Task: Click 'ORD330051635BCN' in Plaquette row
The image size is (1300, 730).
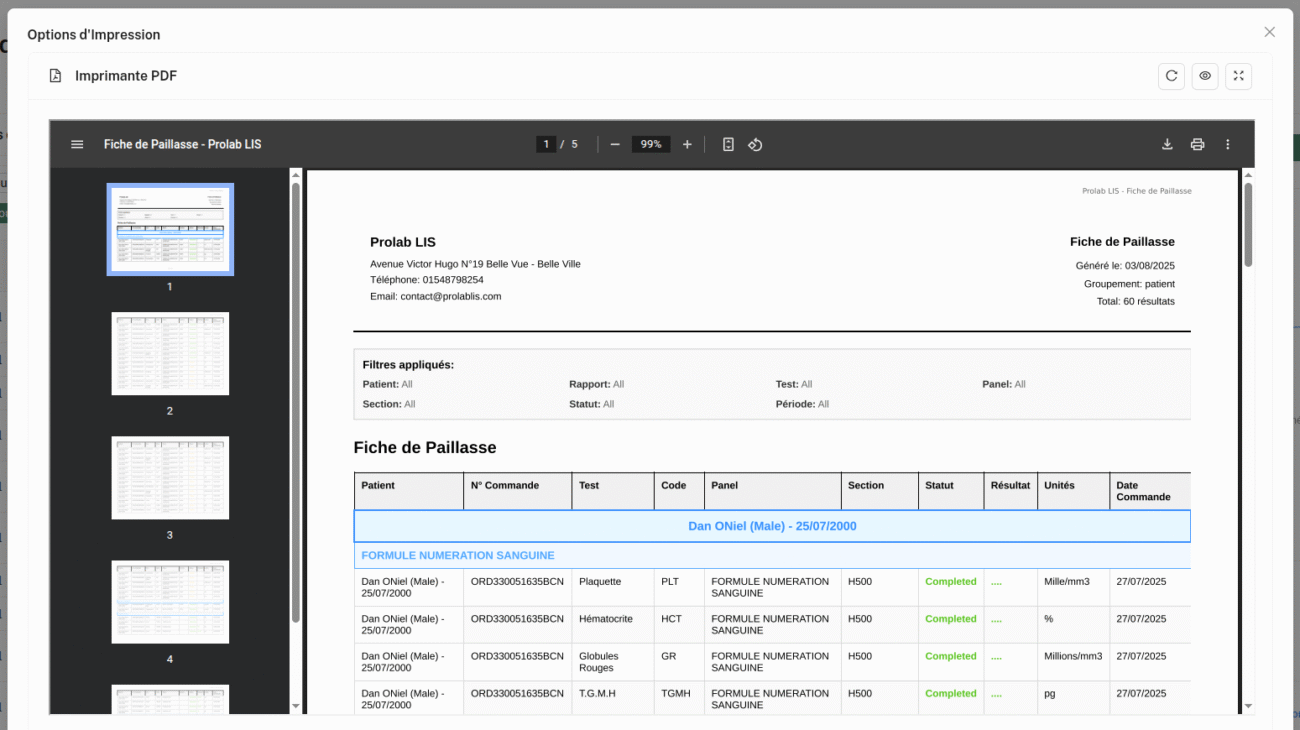Action: [517, 581]
